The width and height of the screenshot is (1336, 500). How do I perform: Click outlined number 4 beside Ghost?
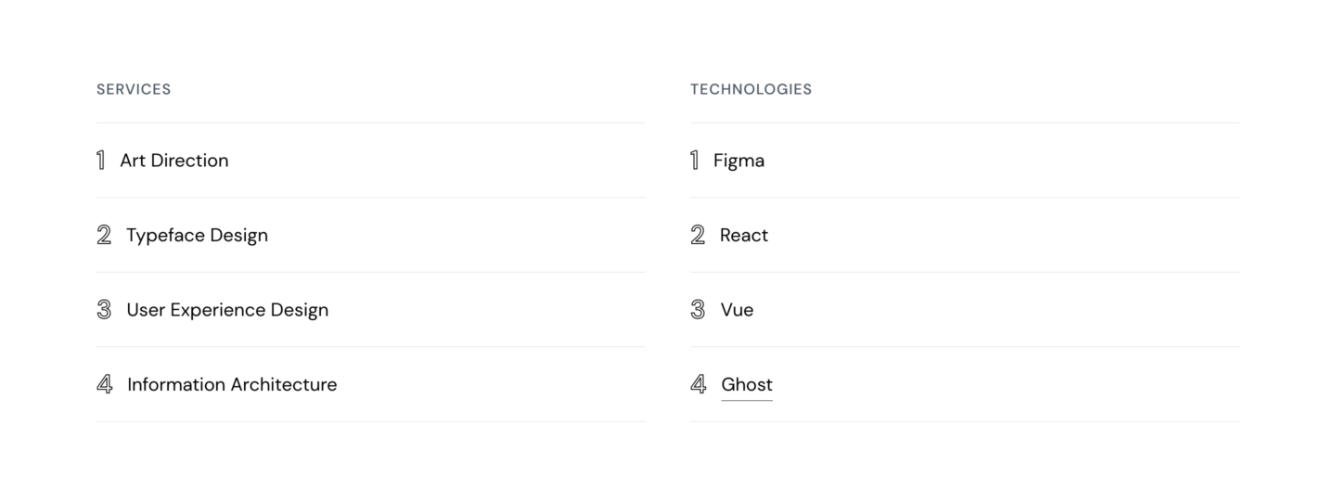pyautogui.click(x=698, y=385)
